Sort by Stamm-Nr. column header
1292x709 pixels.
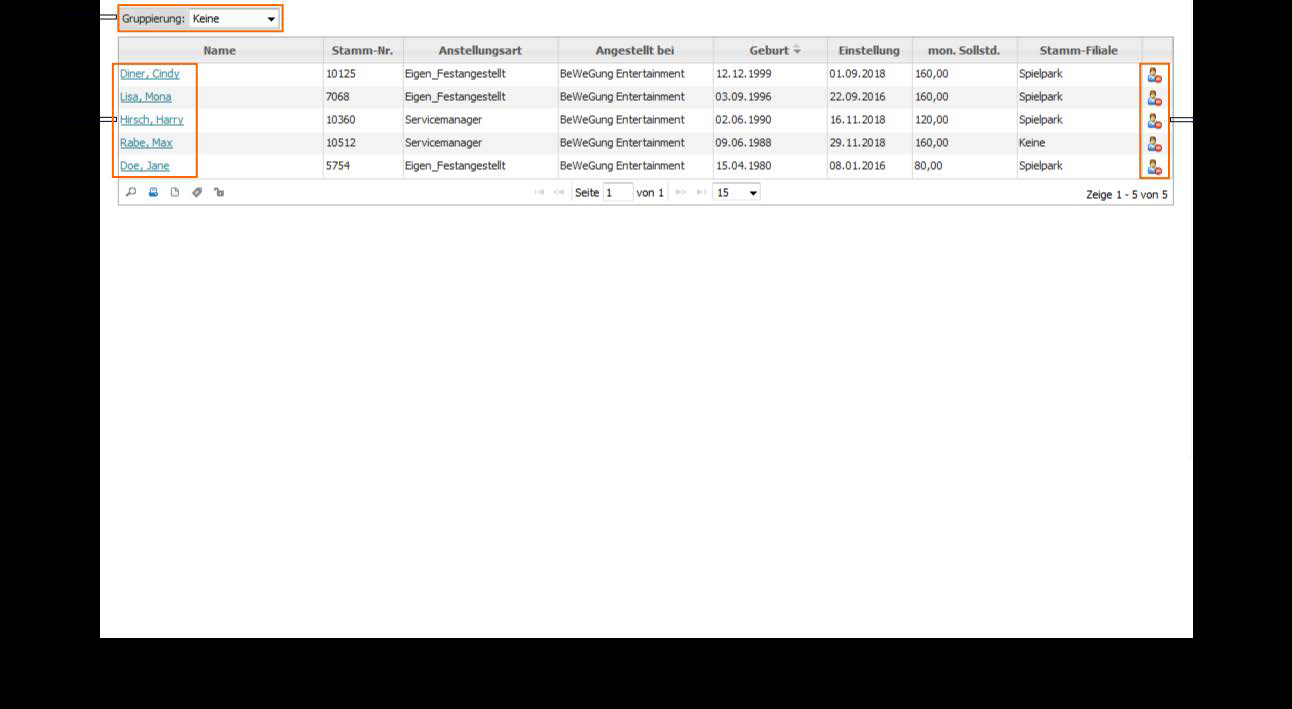coord(362,50)
